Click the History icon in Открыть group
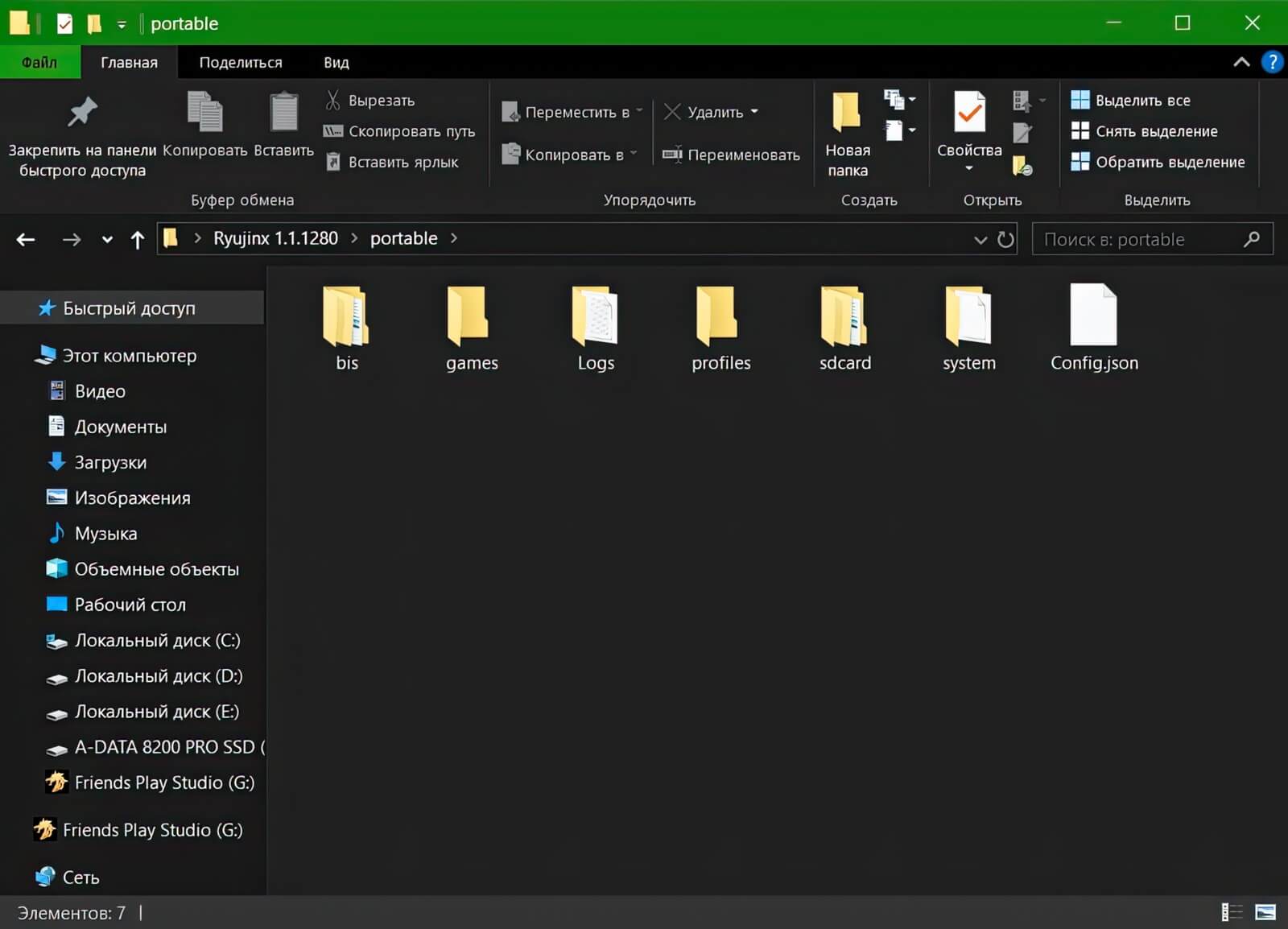The height and width of the screenshot is (929, 1288). point(1022,165)
